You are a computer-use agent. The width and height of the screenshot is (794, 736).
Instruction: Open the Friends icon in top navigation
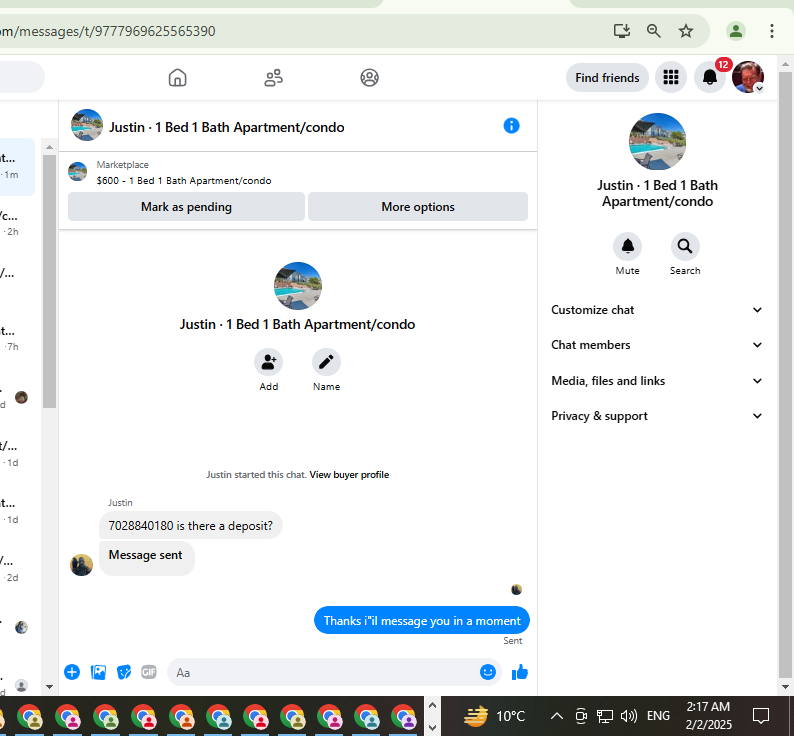click(x=273, y=78)
